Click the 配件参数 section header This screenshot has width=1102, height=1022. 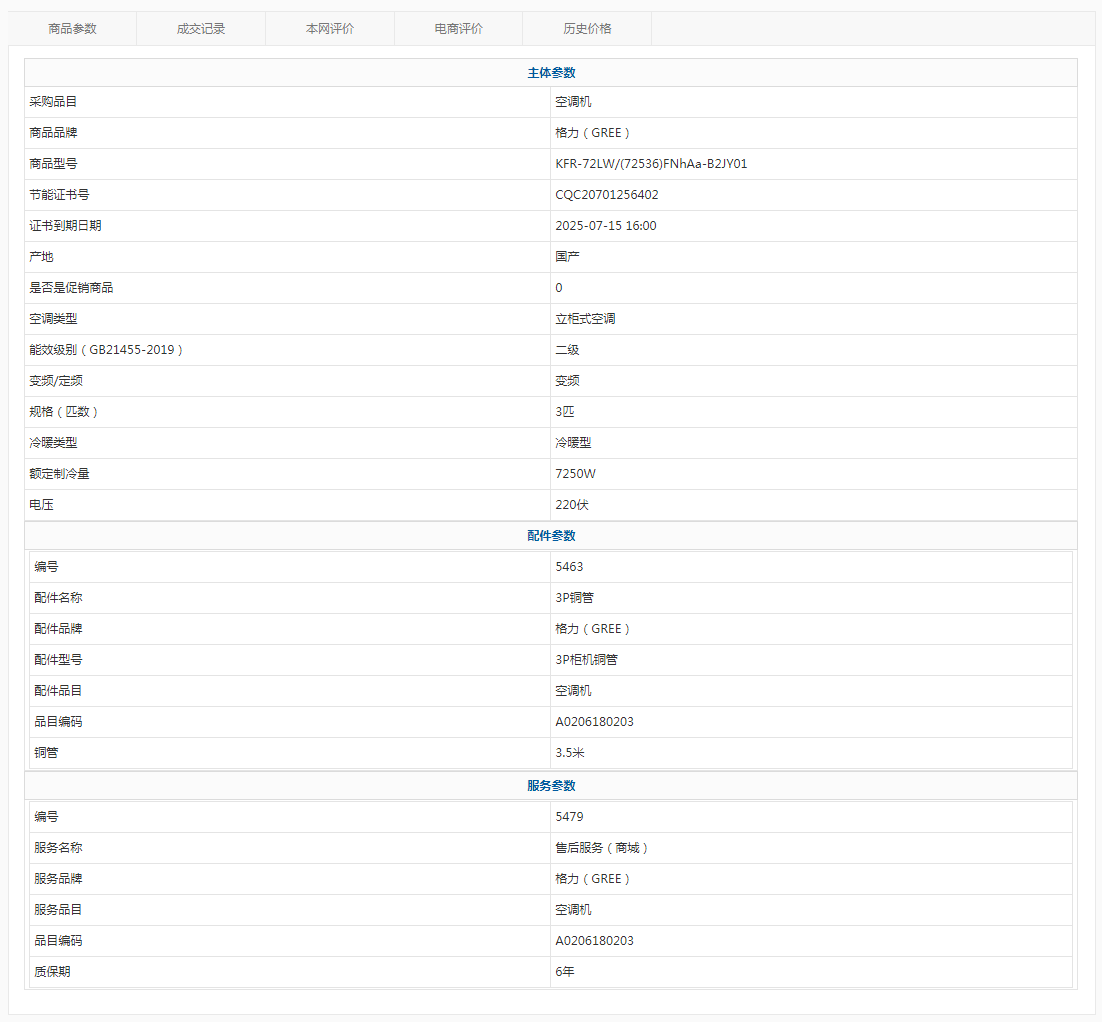(x=551, y=536)
